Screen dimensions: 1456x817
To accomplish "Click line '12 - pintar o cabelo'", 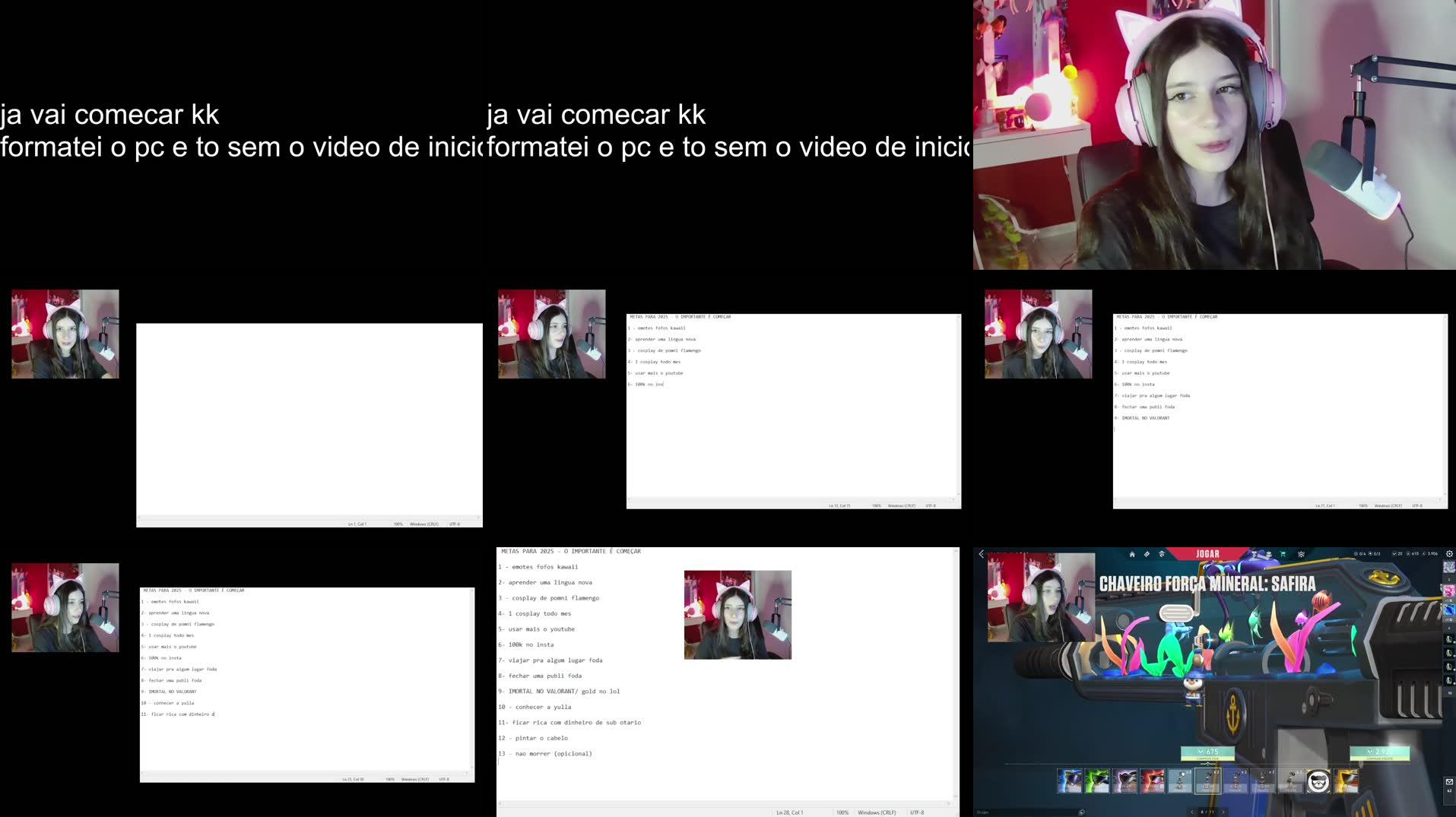I will click(x=532, y=738).
